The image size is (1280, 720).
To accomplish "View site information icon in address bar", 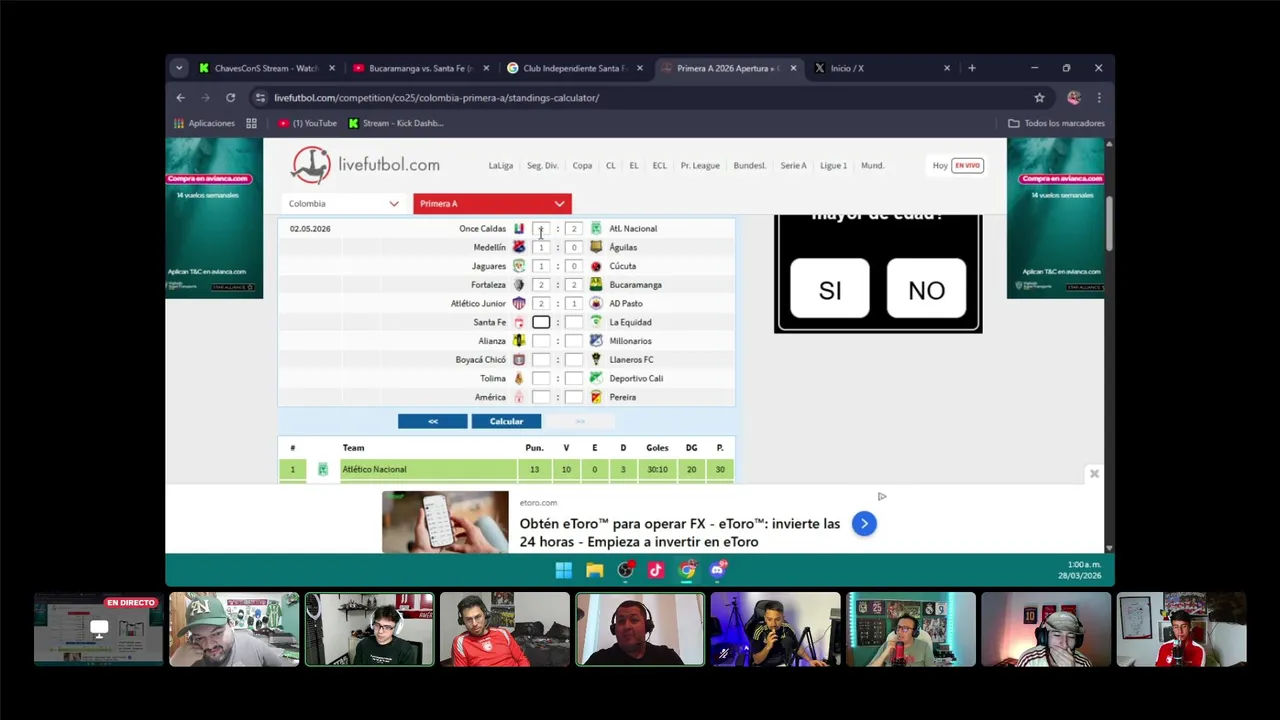I will (x=260, y=97).
